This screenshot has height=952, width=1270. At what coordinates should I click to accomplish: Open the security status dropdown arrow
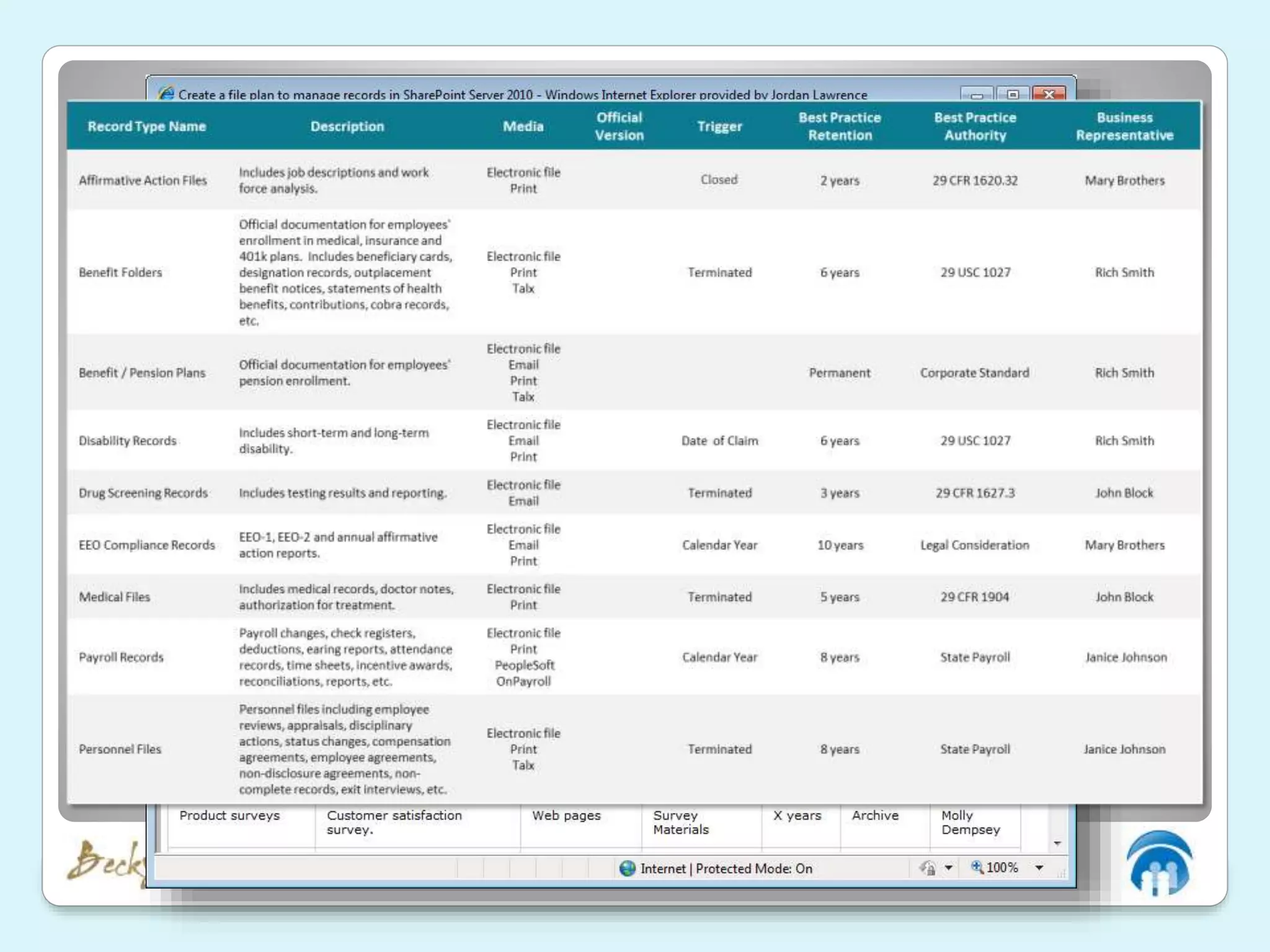[x=948, y=868]
